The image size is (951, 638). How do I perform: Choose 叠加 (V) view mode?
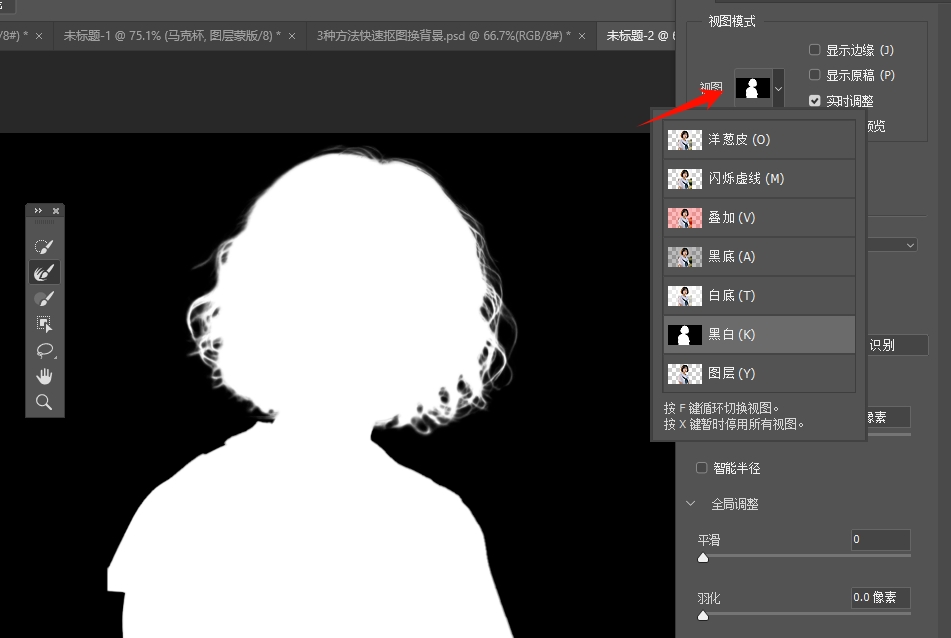coord(759,218)
